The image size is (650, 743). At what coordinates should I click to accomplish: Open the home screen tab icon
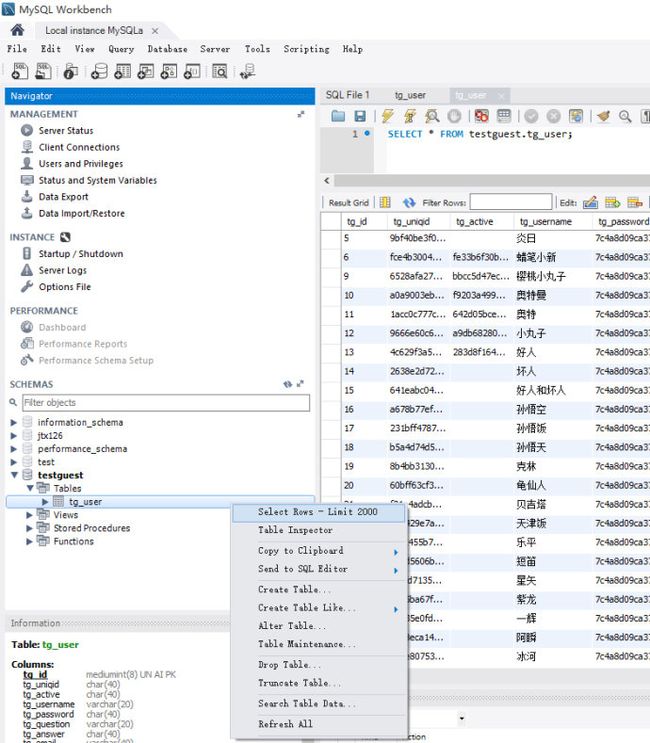18,30
